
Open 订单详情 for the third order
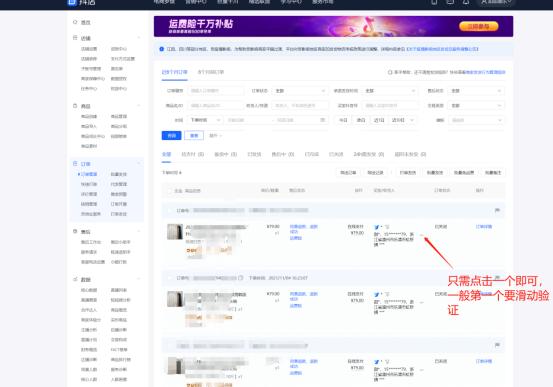click(x=484, y=361)
